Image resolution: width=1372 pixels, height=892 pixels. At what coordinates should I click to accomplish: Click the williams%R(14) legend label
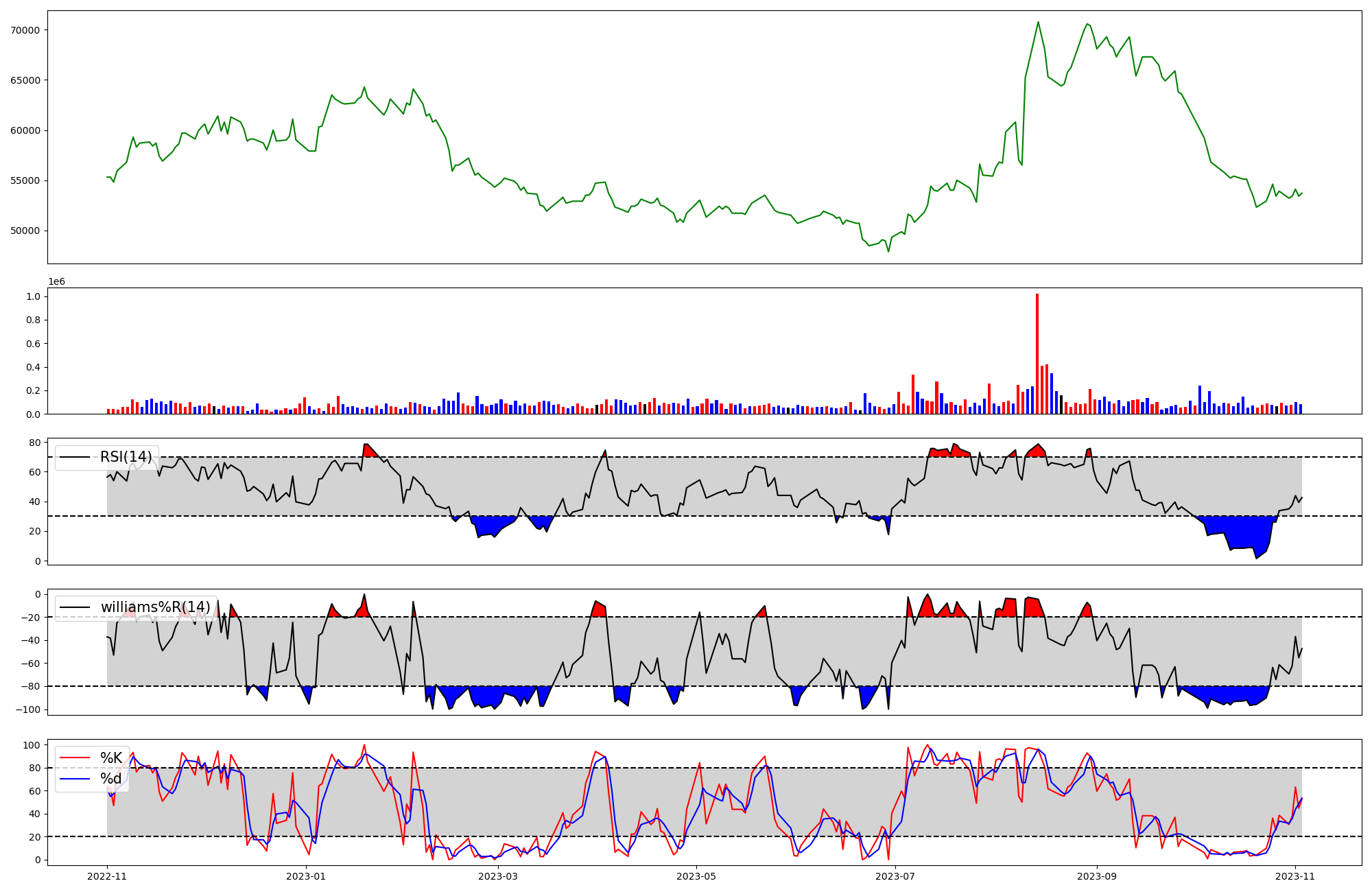155,607
